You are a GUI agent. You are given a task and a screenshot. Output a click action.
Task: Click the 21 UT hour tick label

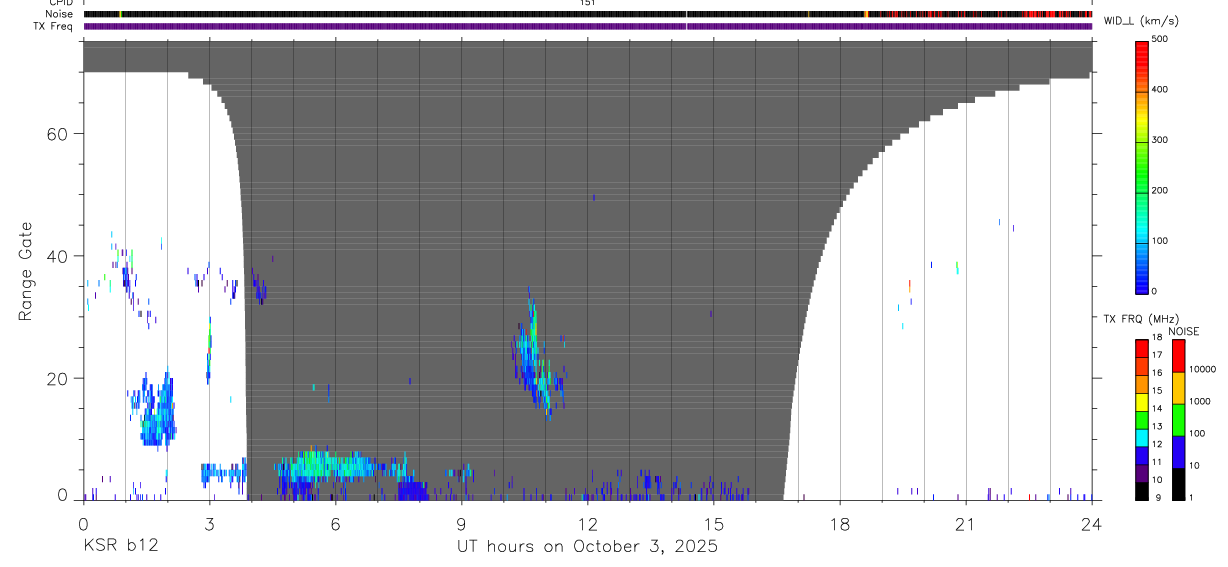tap(965, 524)
